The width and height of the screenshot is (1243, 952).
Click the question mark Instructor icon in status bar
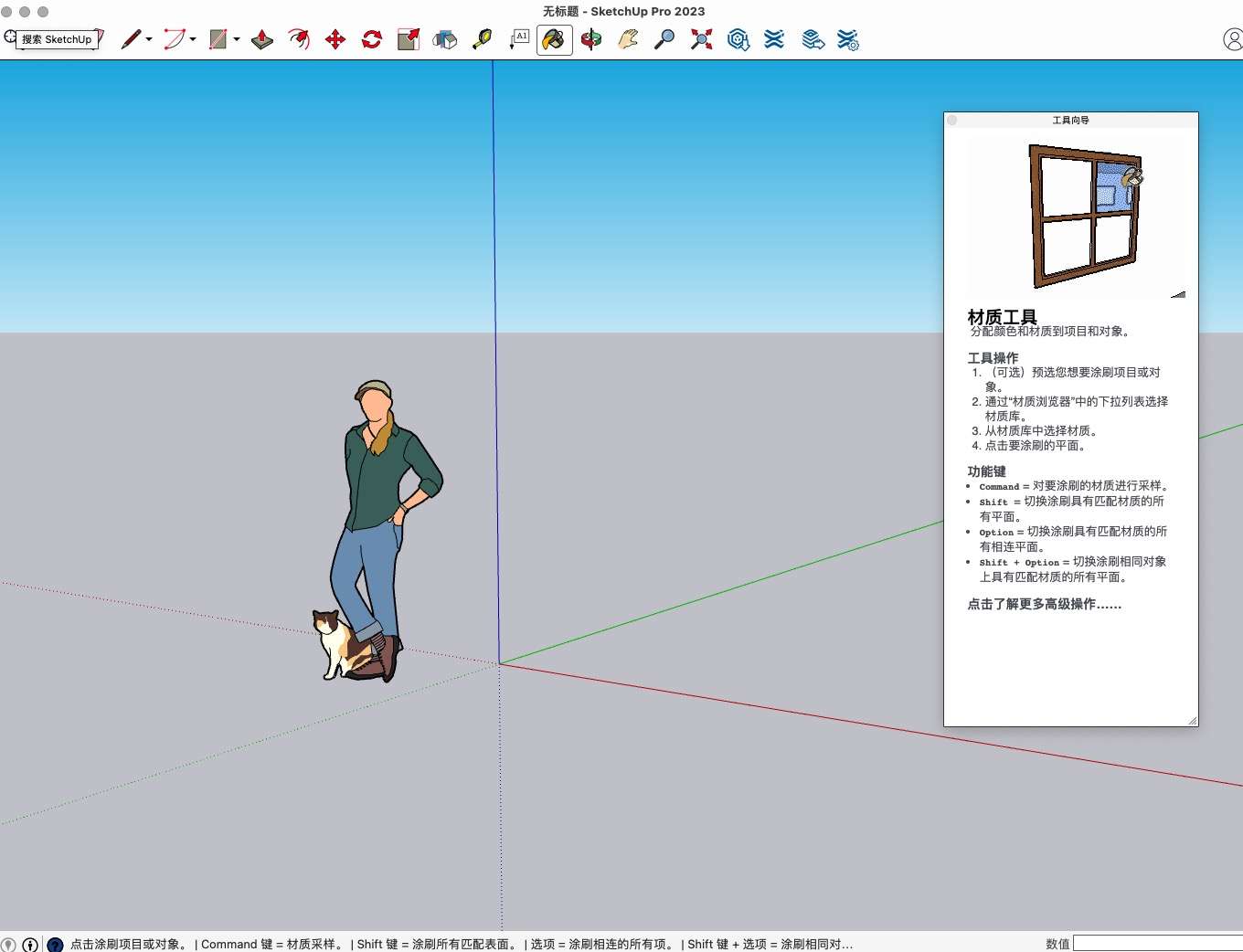55,945
